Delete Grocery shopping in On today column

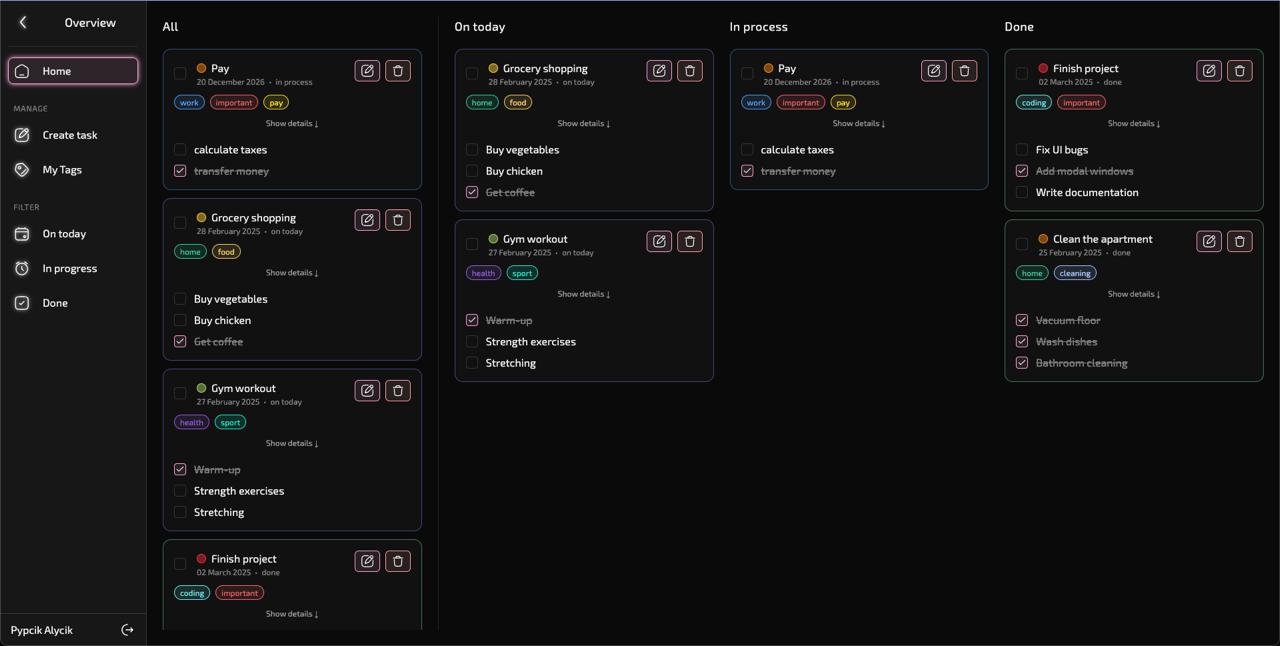click(690, 71)
